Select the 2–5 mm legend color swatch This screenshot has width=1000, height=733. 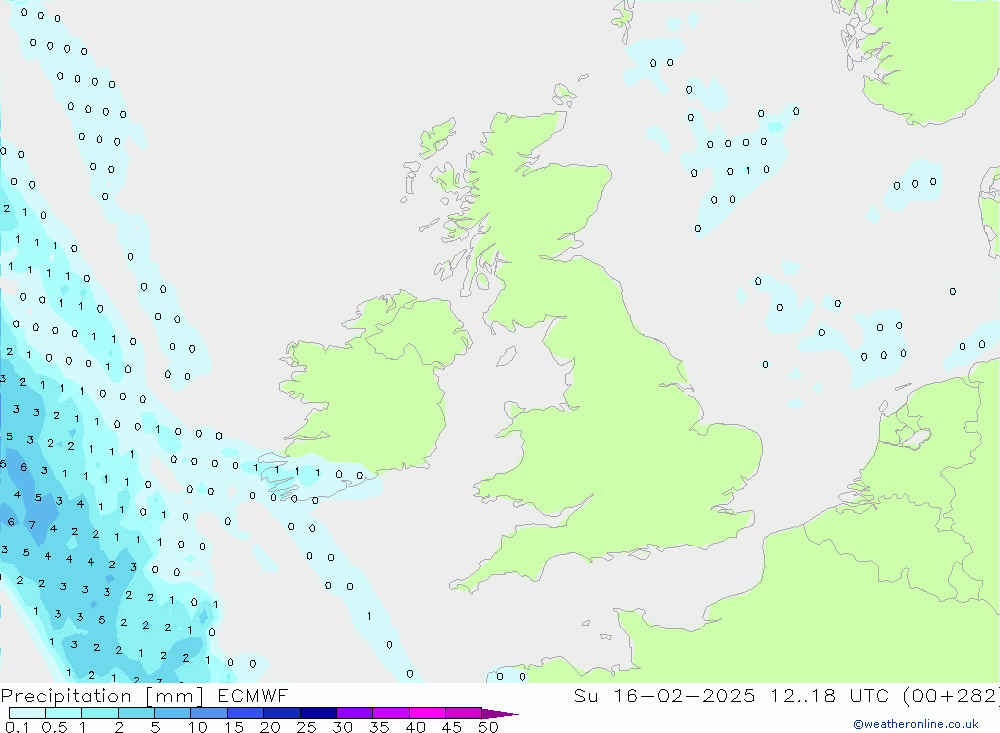[x=136, y=713]
